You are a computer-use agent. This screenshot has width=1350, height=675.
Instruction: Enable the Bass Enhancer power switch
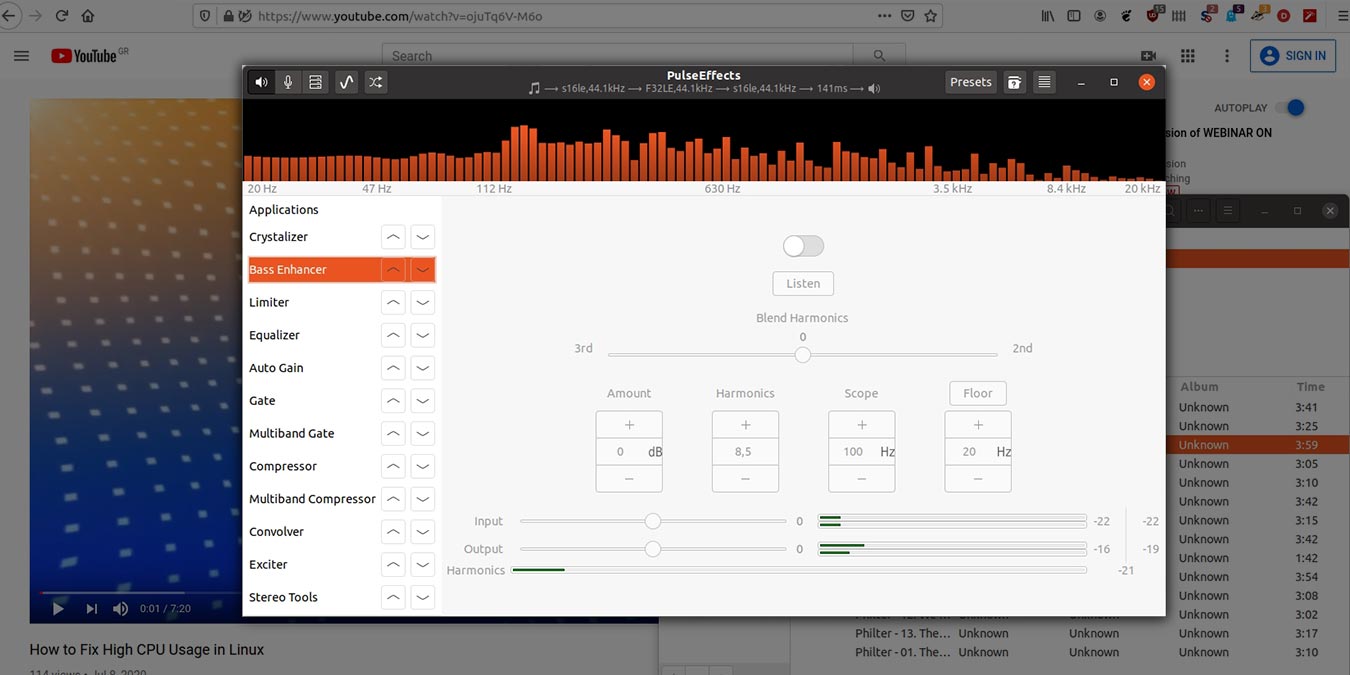click(x=802, y=245)
